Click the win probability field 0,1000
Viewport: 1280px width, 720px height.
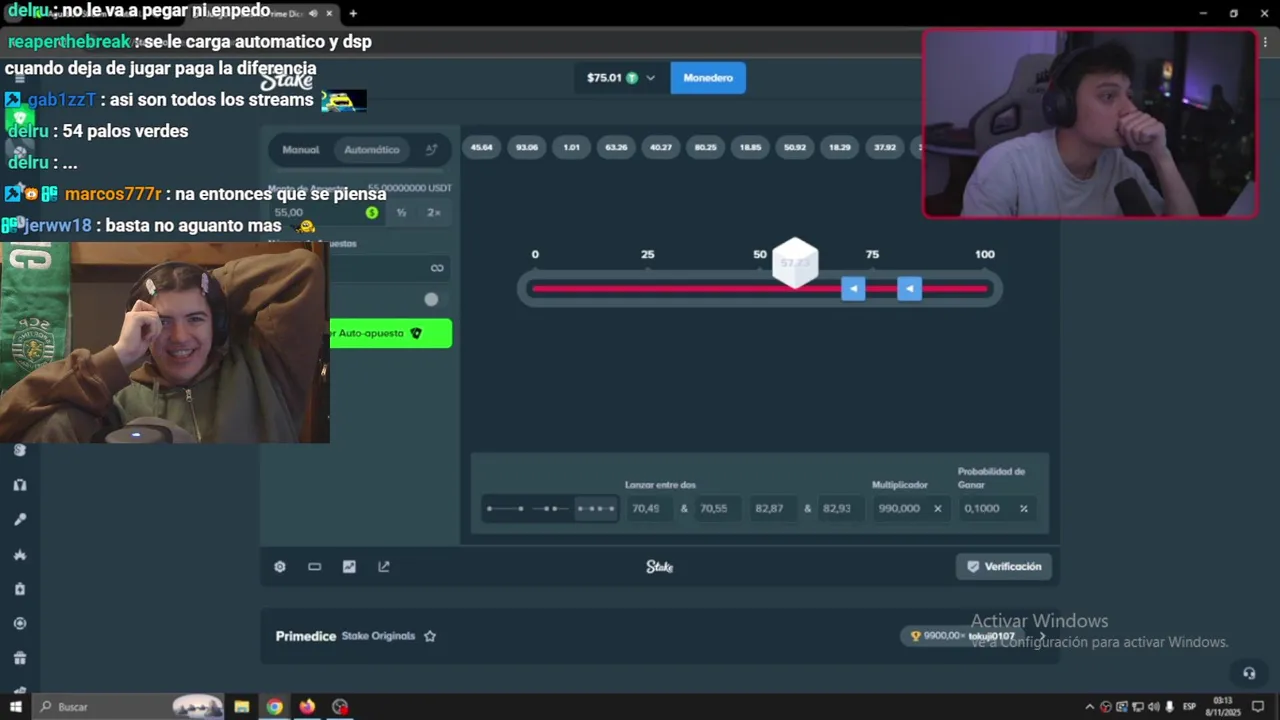click(x=996, y=508)
